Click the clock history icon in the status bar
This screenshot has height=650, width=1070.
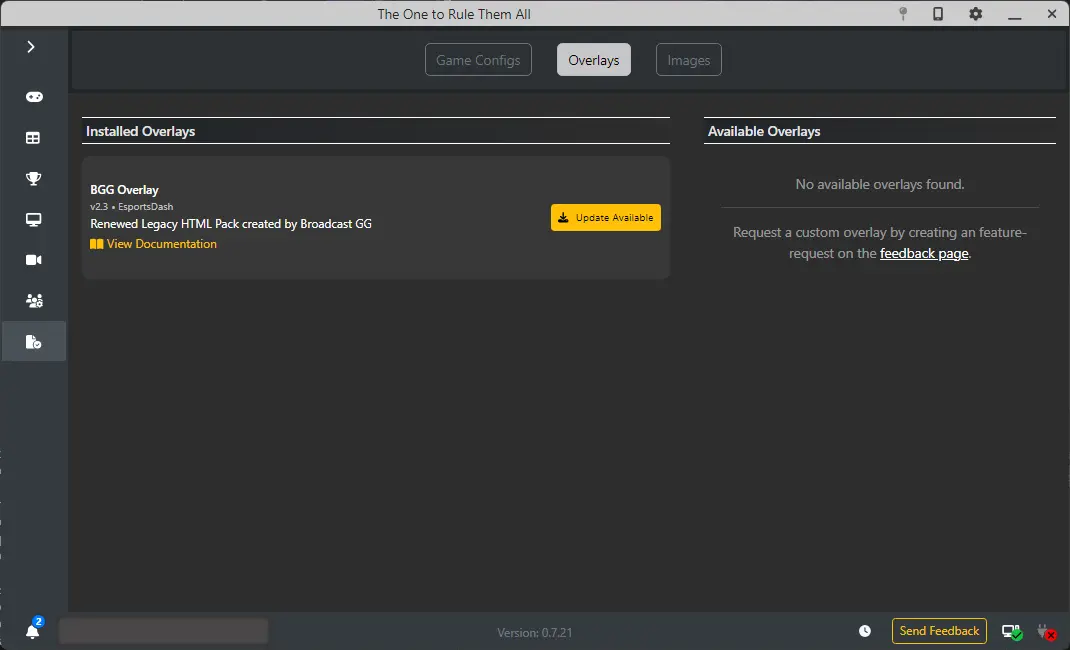(865, 631)
